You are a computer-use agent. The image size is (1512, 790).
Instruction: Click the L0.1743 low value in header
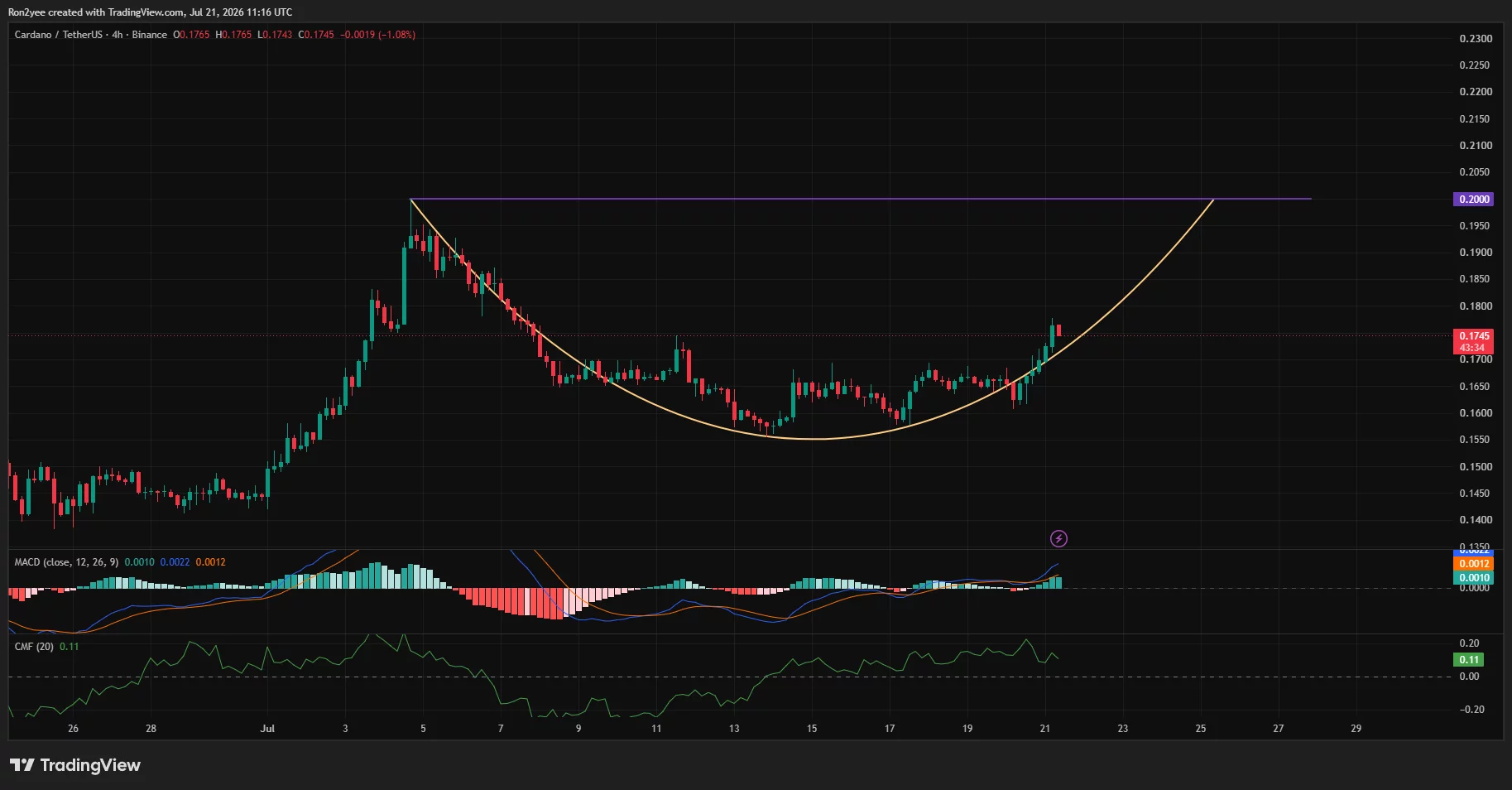pyautogui.click(x=275, y=35)
